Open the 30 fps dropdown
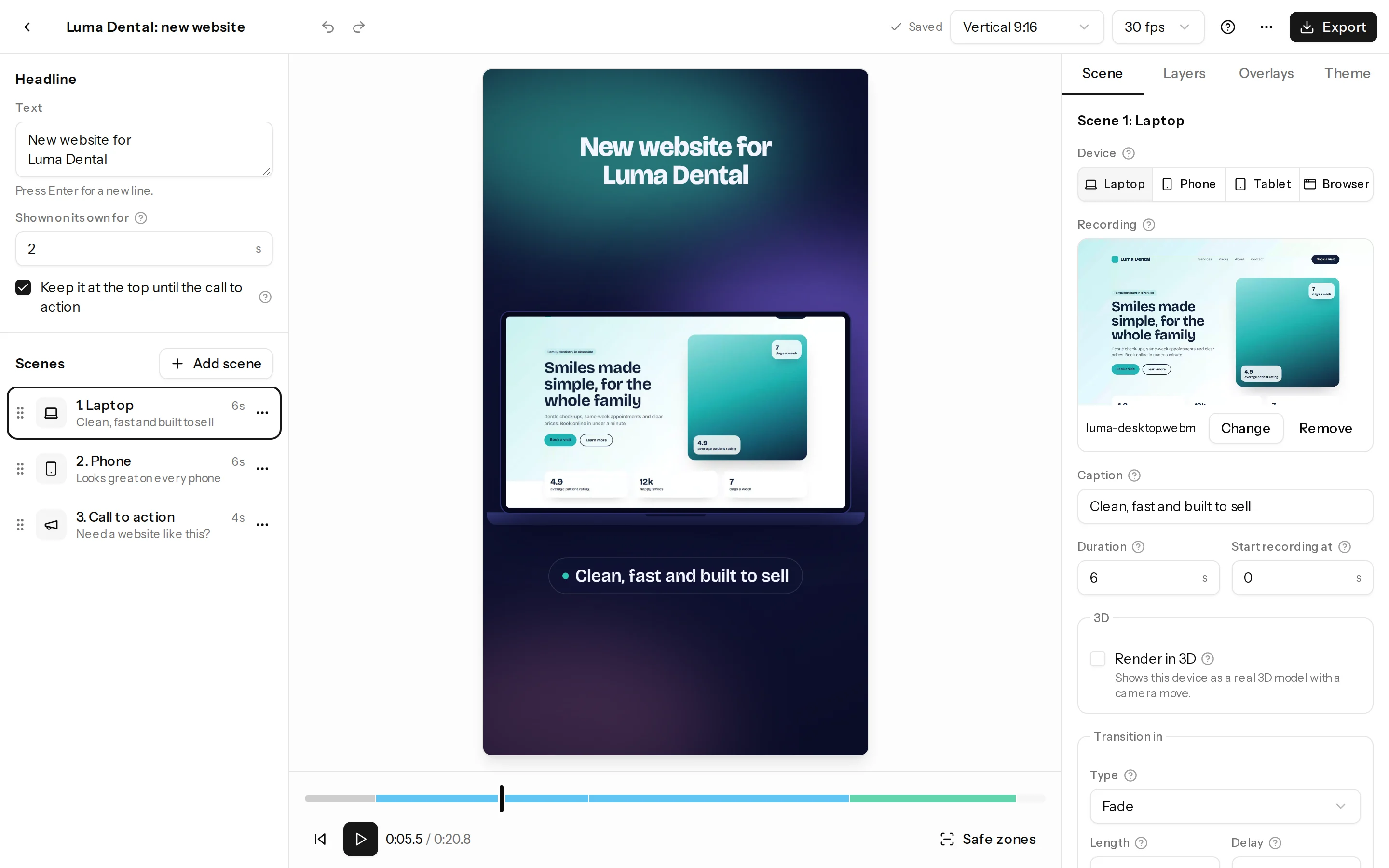The image size is (1389, 868). [1157, 27]
